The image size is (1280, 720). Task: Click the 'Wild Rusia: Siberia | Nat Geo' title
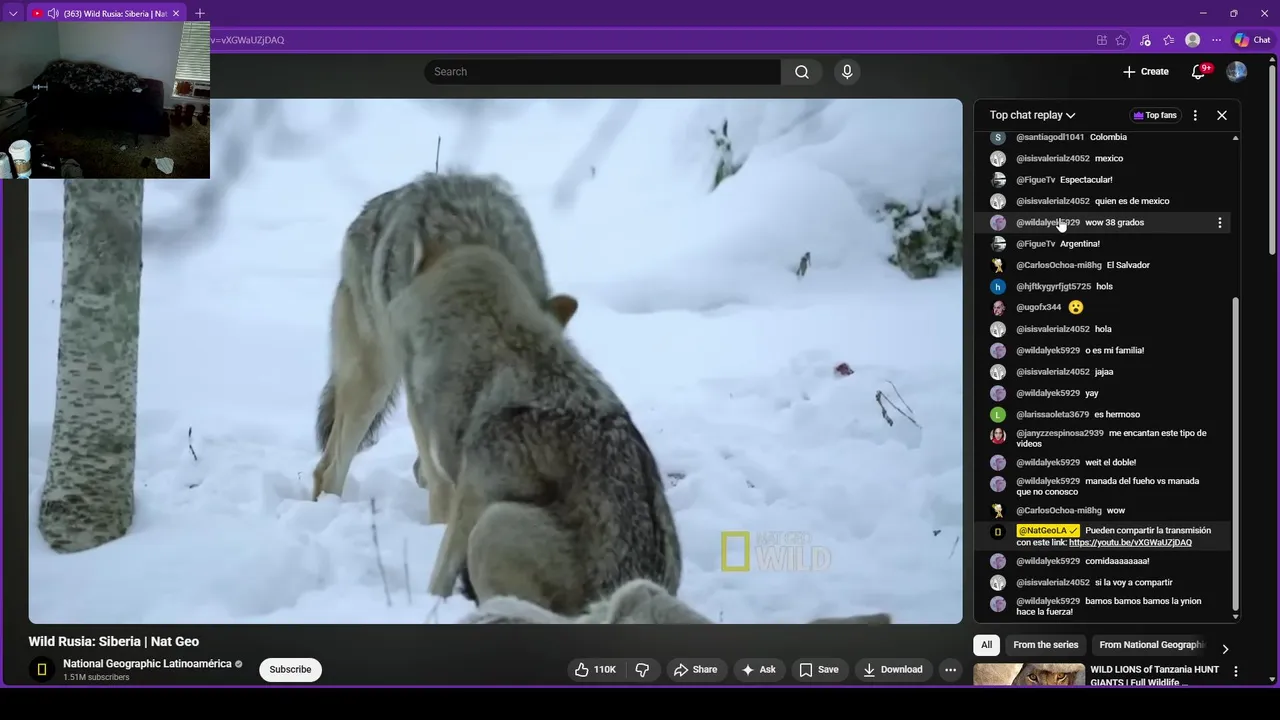(114, 642)
